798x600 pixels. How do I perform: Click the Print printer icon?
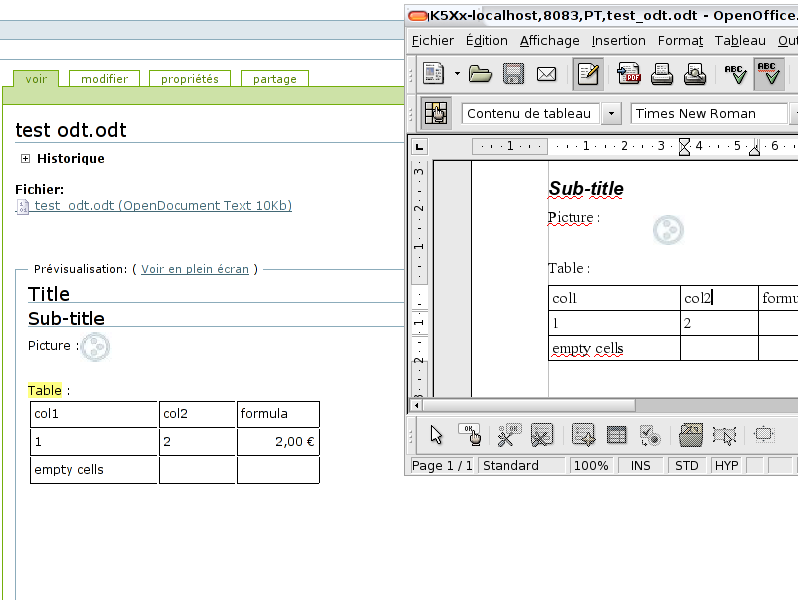(x=662, y=74)
